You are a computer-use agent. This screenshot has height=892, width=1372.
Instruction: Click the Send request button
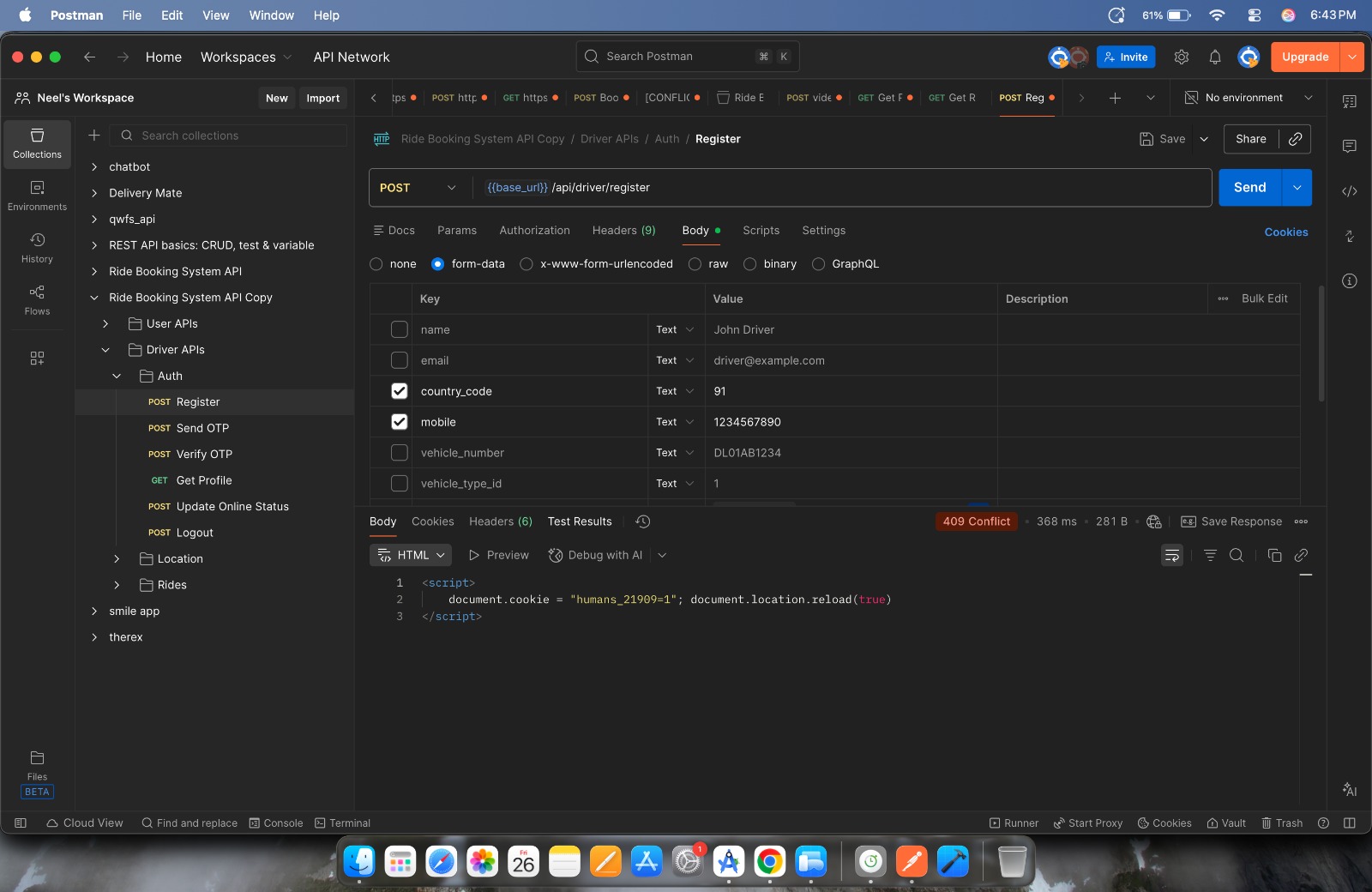pos(1249,188)
